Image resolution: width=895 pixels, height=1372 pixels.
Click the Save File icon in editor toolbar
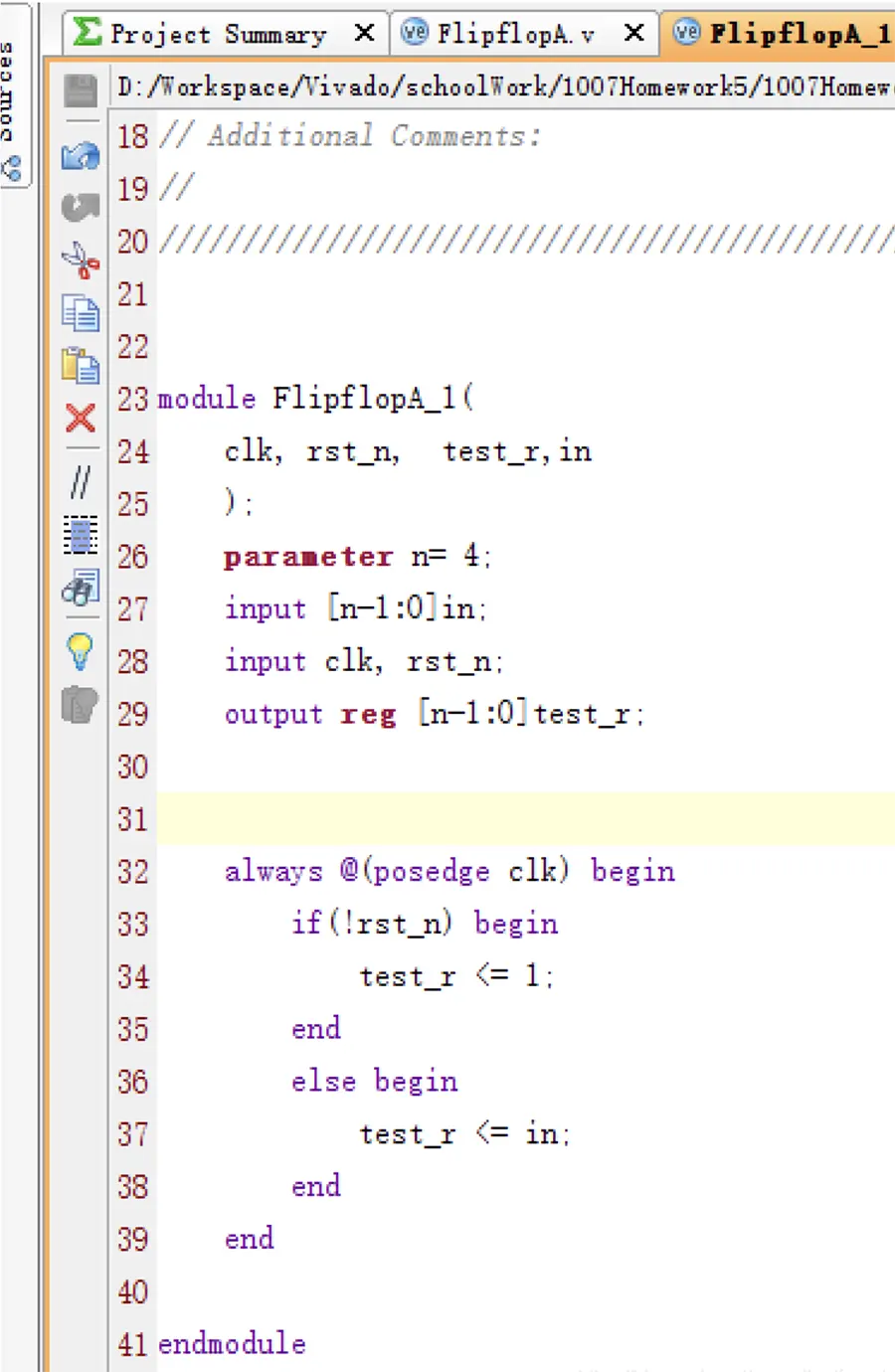click(81, 90)
